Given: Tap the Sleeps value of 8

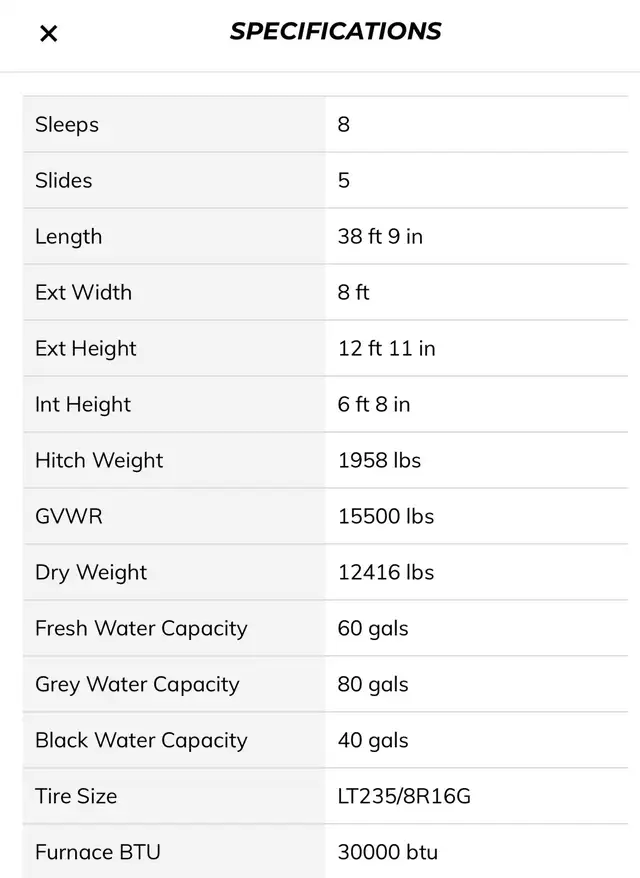Looking at the screenshot, I should pyautogui.click(x=344, y=125).
